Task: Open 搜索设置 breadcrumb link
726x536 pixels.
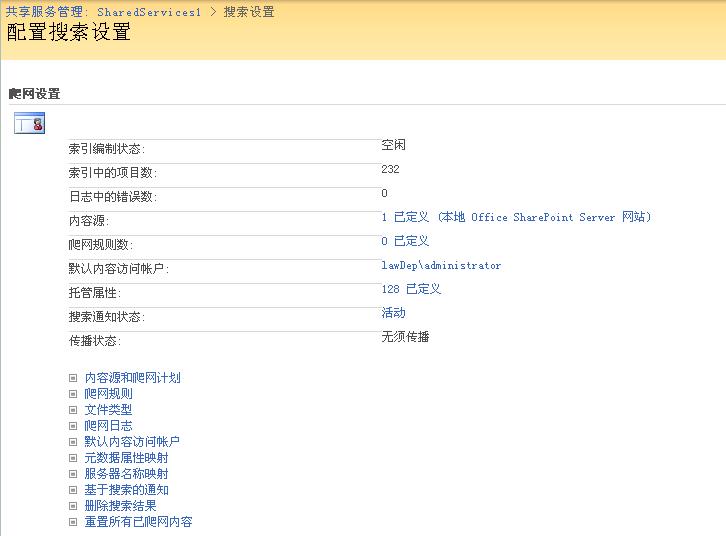Action: pos(249,12)
